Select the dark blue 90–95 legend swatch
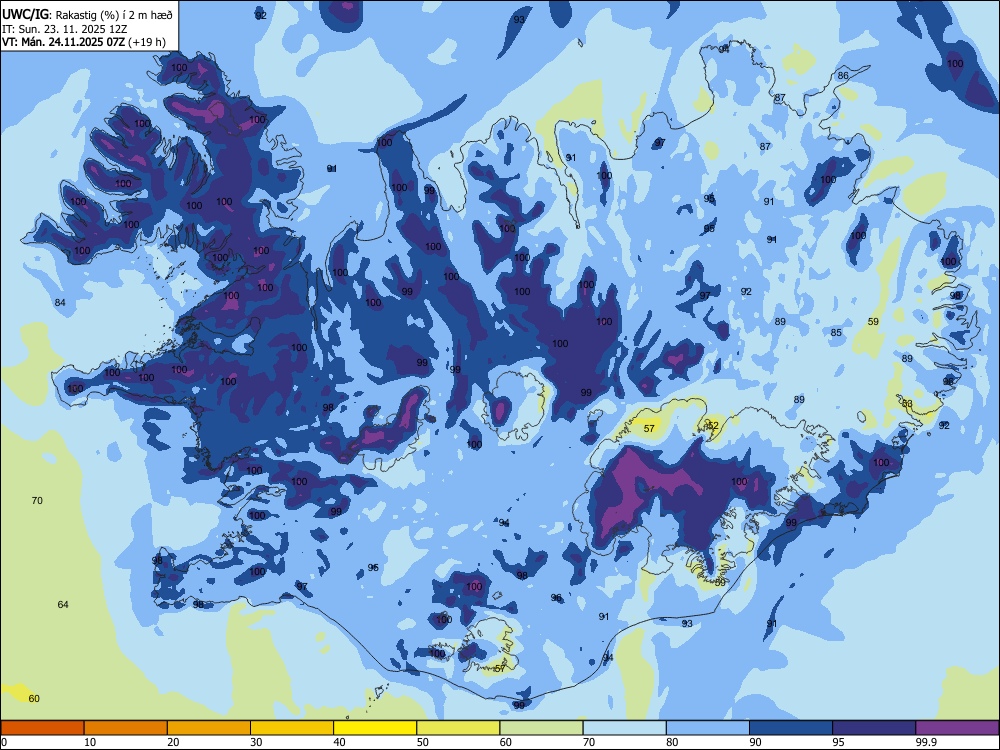 point(791,728)
